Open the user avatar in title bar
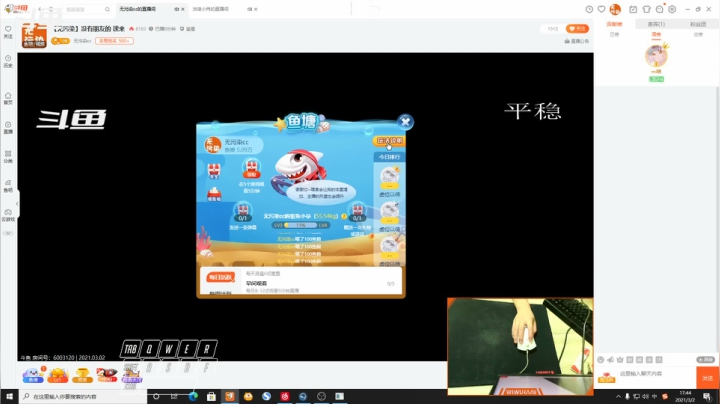This screenshot has height=404, width=720. pos(615,9)
